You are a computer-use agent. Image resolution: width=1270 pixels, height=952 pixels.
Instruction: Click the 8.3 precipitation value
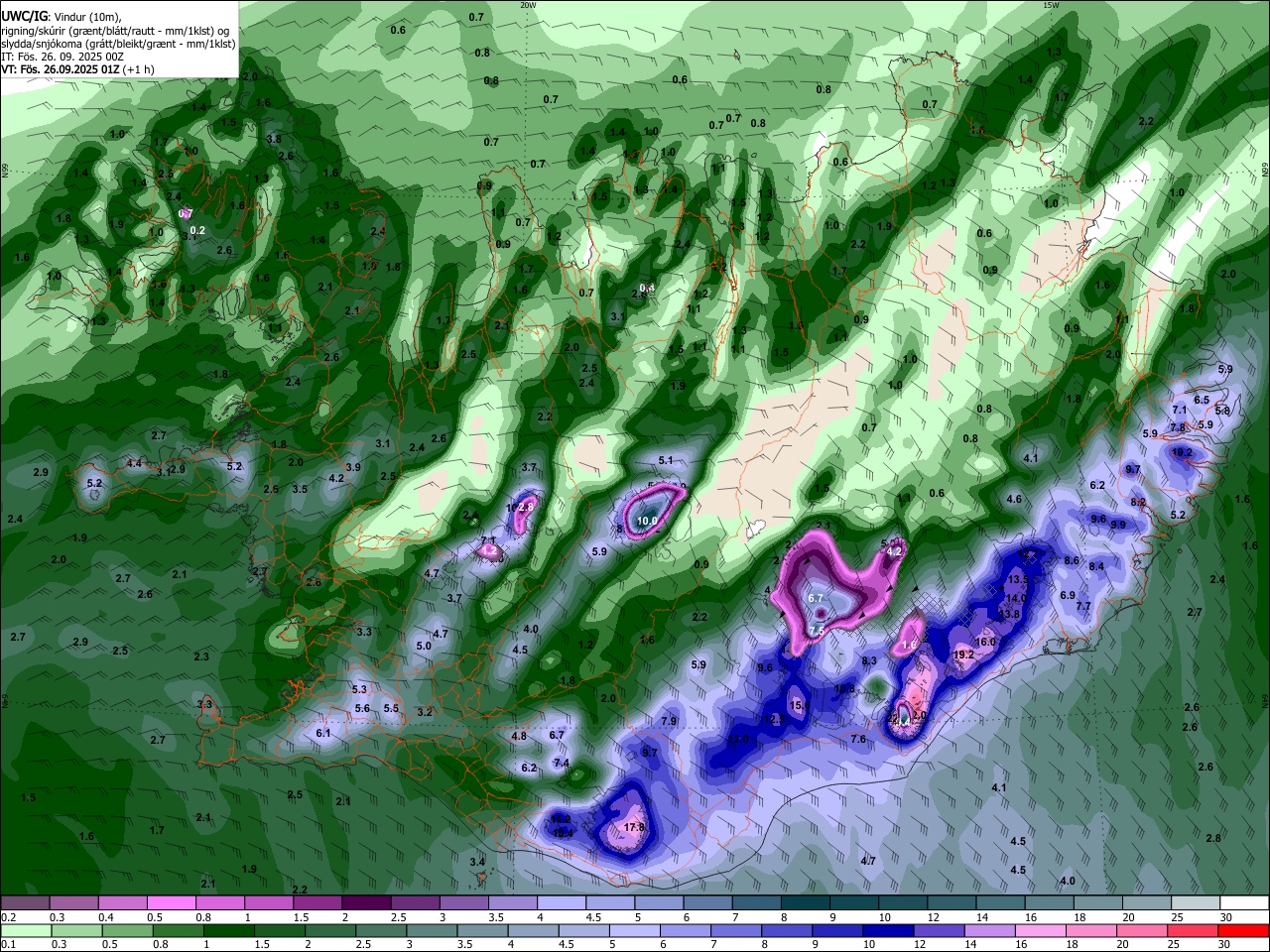click(x=869, y=660)
